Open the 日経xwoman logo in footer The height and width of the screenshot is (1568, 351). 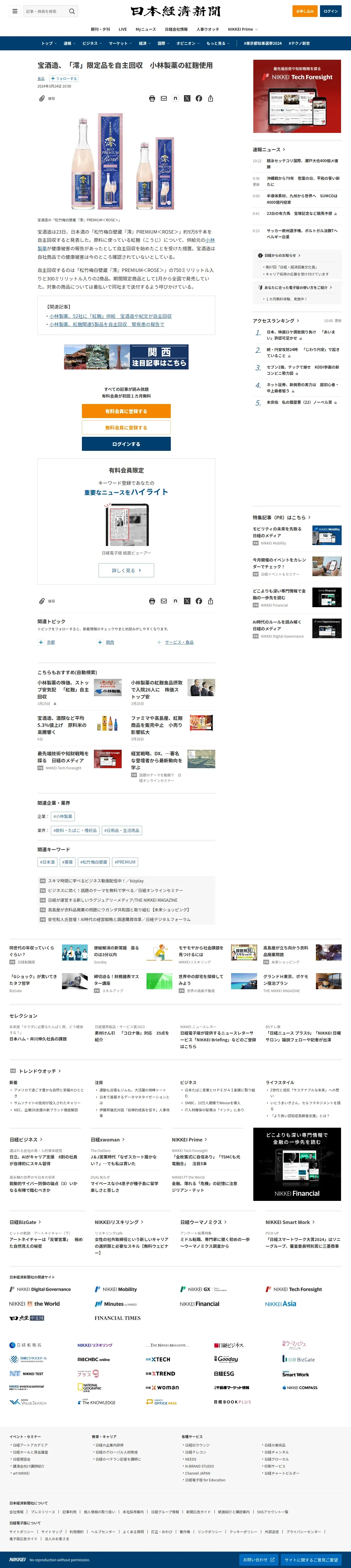click(162, 1388)
